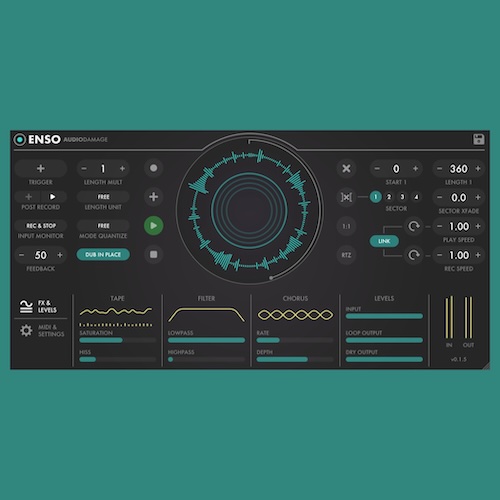500x500 pixels.
Task: Change Input Monitor Rec & Stop setting
Action: tap(41, 226)
